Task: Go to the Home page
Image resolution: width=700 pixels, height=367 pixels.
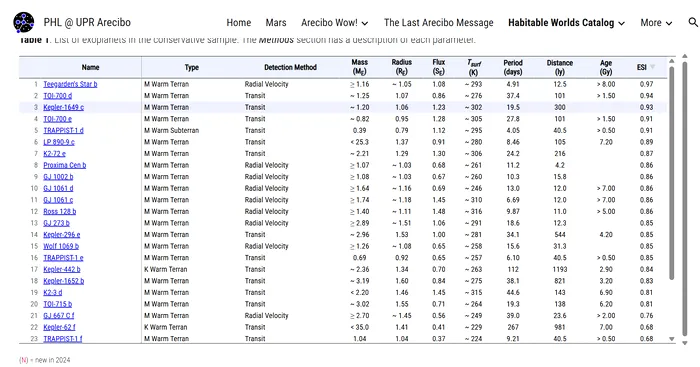Action: (x=238, y=23)
